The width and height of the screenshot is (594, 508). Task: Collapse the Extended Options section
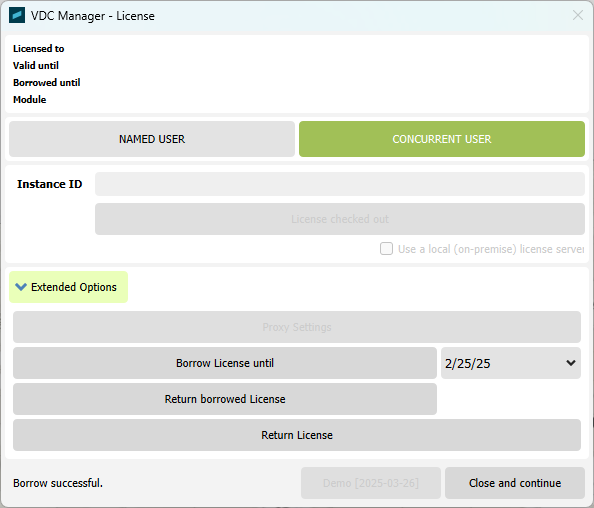coord(69,287)
